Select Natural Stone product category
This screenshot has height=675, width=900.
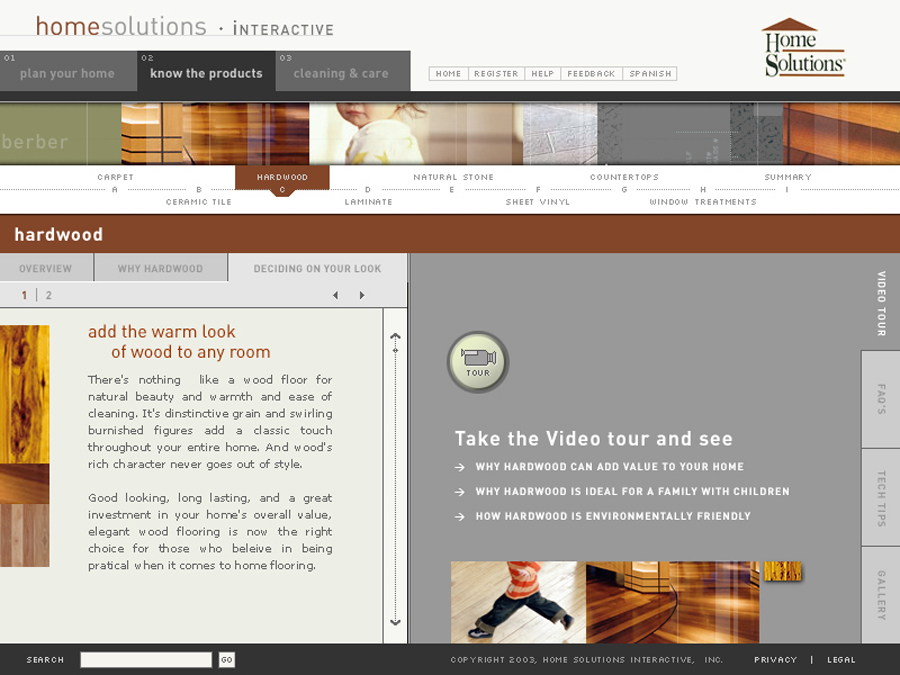coord(453,177)
